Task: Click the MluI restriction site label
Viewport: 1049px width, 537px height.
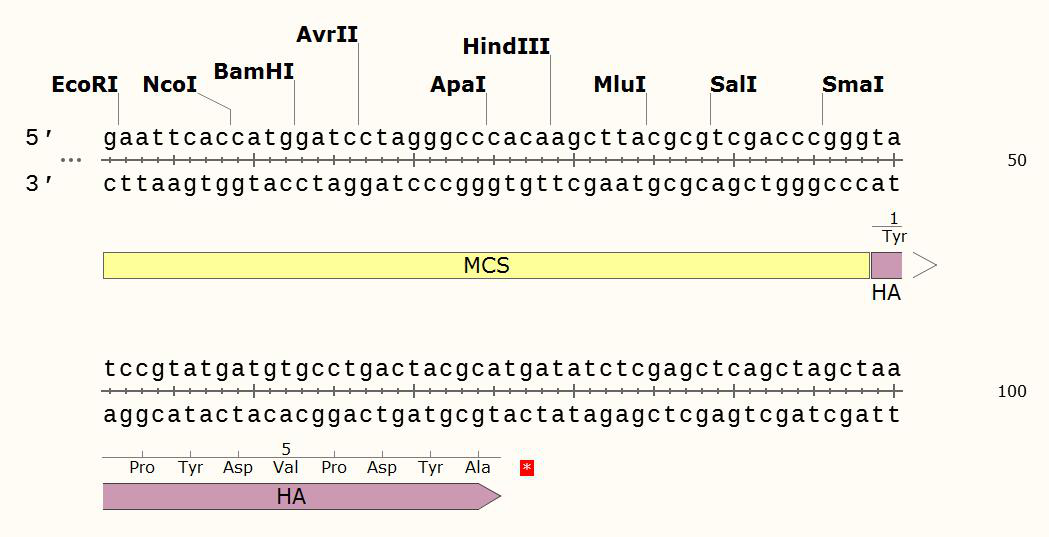Action: click(x=620, y=85)
